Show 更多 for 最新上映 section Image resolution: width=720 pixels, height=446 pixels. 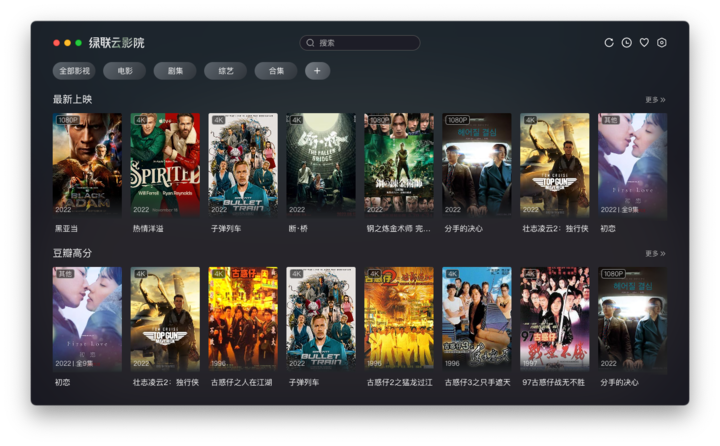tap(655, 100)
